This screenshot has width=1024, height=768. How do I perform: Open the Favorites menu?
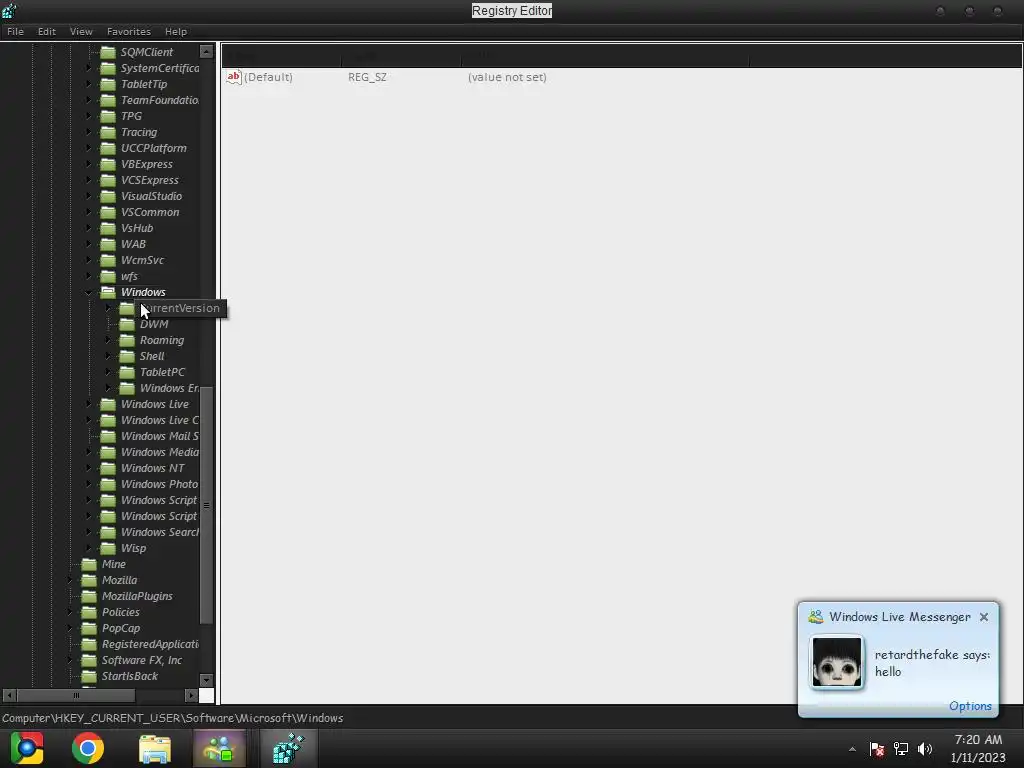(129, 31)
